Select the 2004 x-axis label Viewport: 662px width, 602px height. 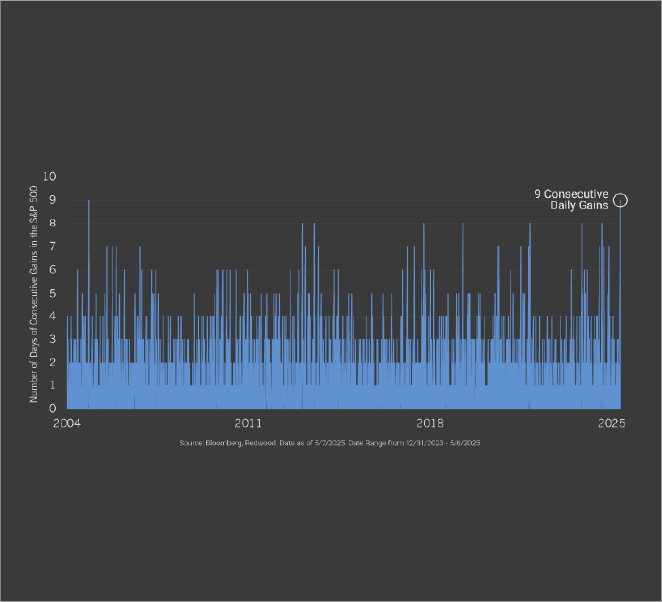tap(67, 423)
